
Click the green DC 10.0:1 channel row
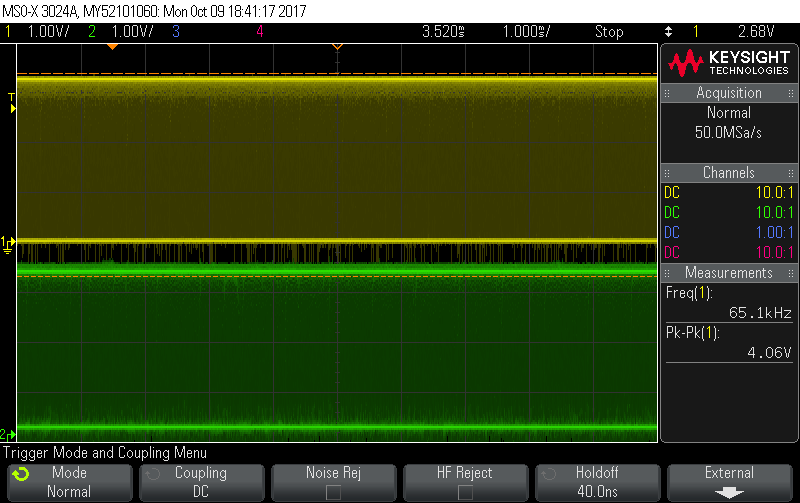(x=729, y=212)
